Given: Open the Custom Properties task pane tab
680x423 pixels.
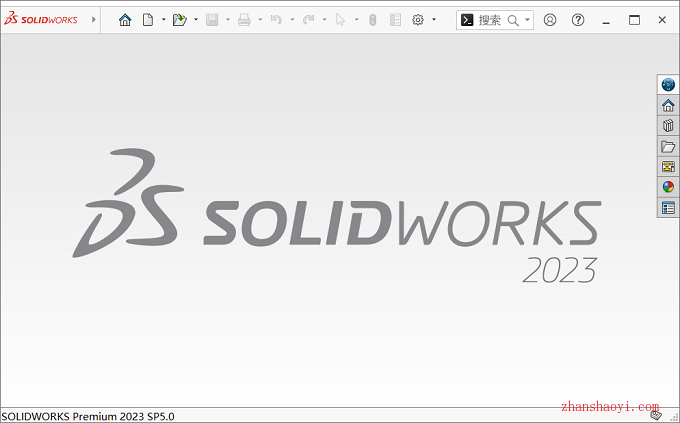Looking at the screenshot, I should (x=668, y=208).
